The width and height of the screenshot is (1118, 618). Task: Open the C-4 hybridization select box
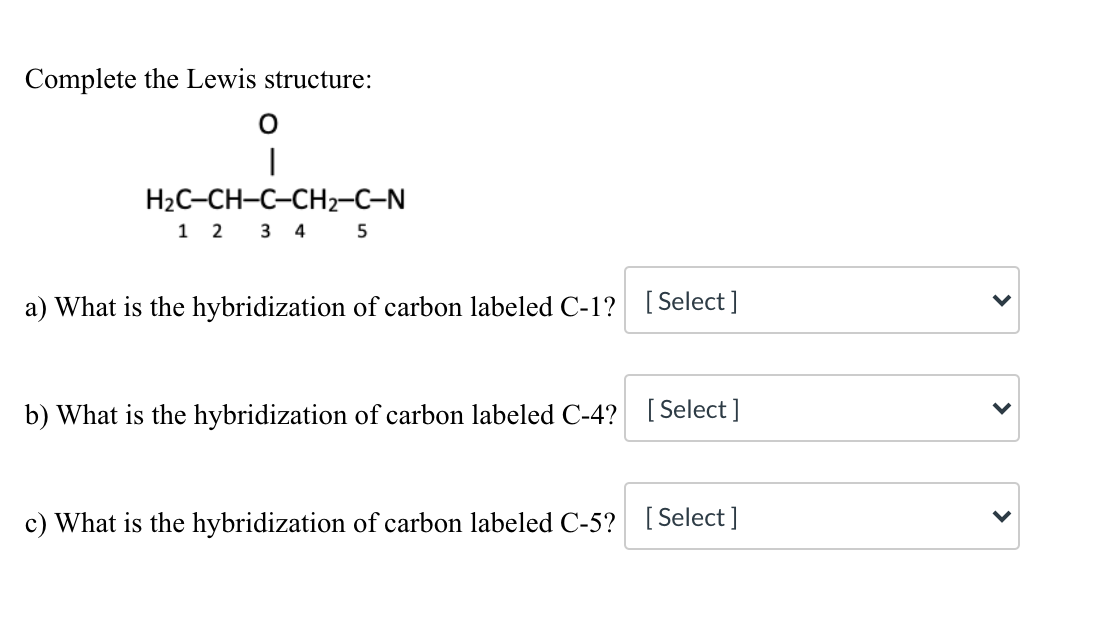[x=821, y=408]
